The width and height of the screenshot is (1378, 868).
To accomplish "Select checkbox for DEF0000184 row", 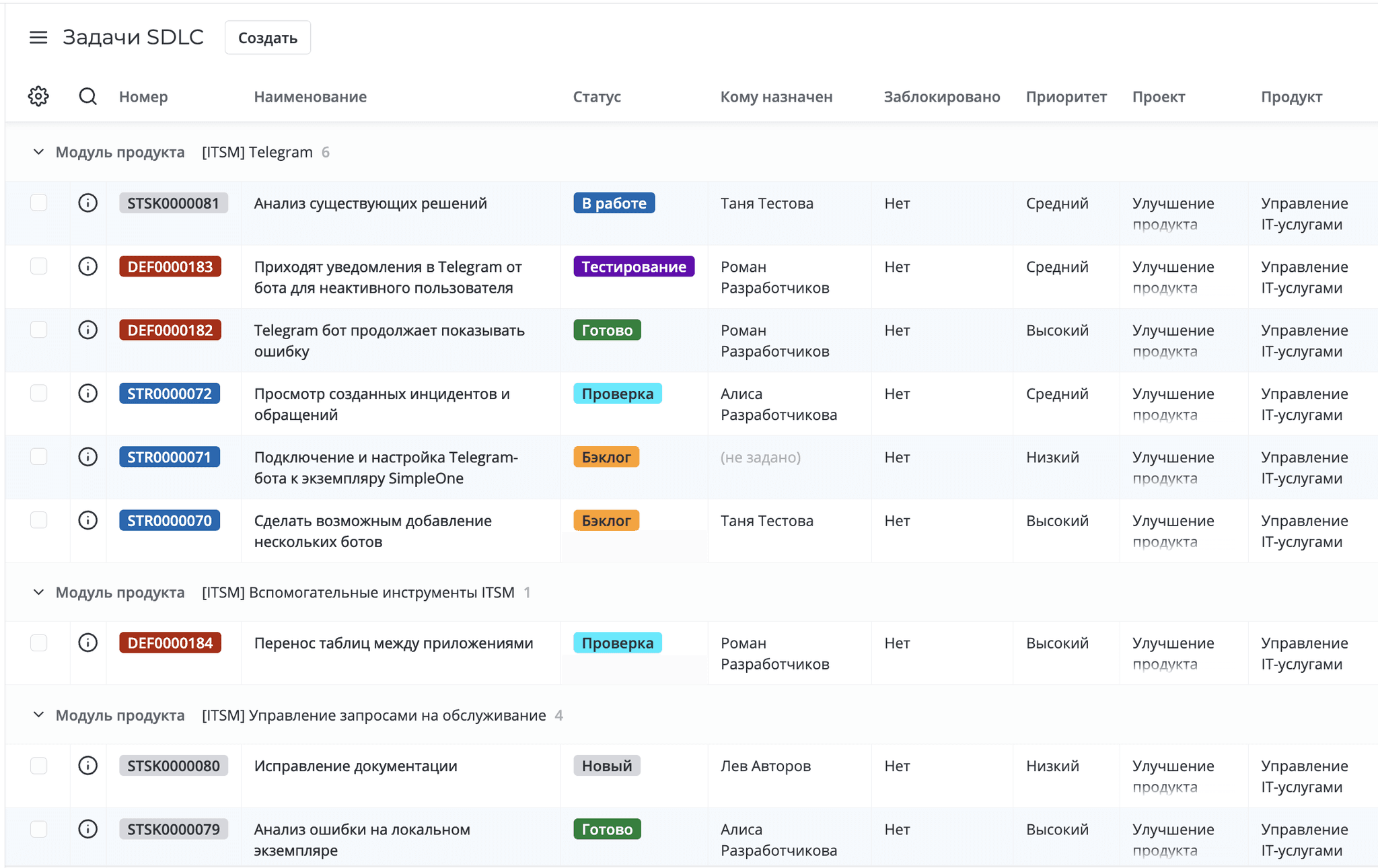I will [39, 643].
